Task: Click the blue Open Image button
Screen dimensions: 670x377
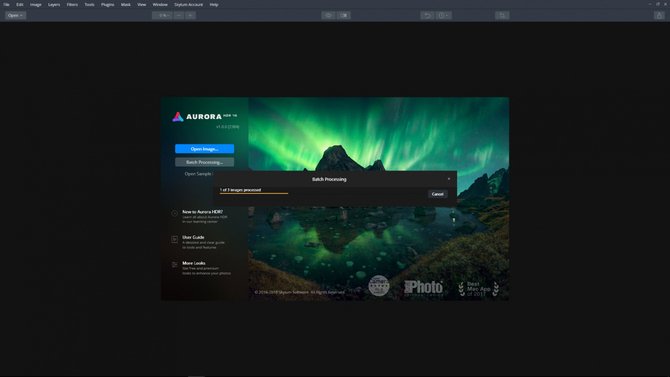Action: point(205,149)
